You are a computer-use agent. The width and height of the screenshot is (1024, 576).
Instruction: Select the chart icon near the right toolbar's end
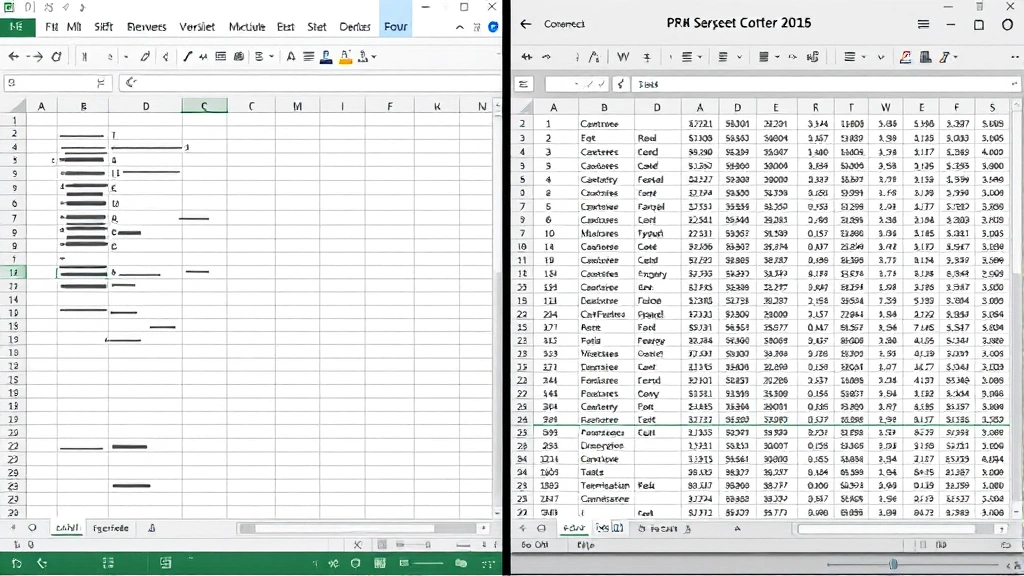point(925,57)
